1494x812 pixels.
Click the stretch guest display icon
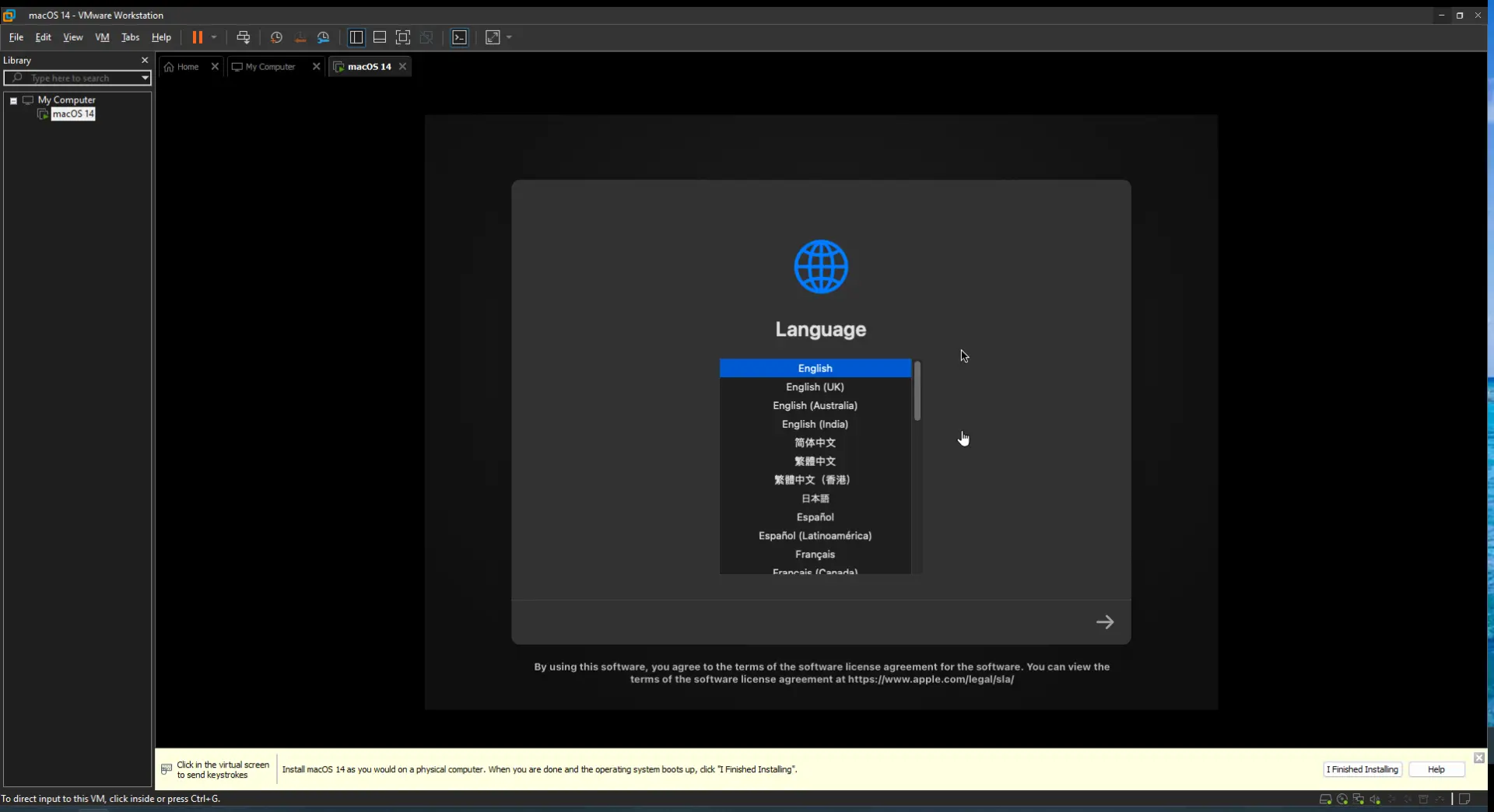pos(493,37)
